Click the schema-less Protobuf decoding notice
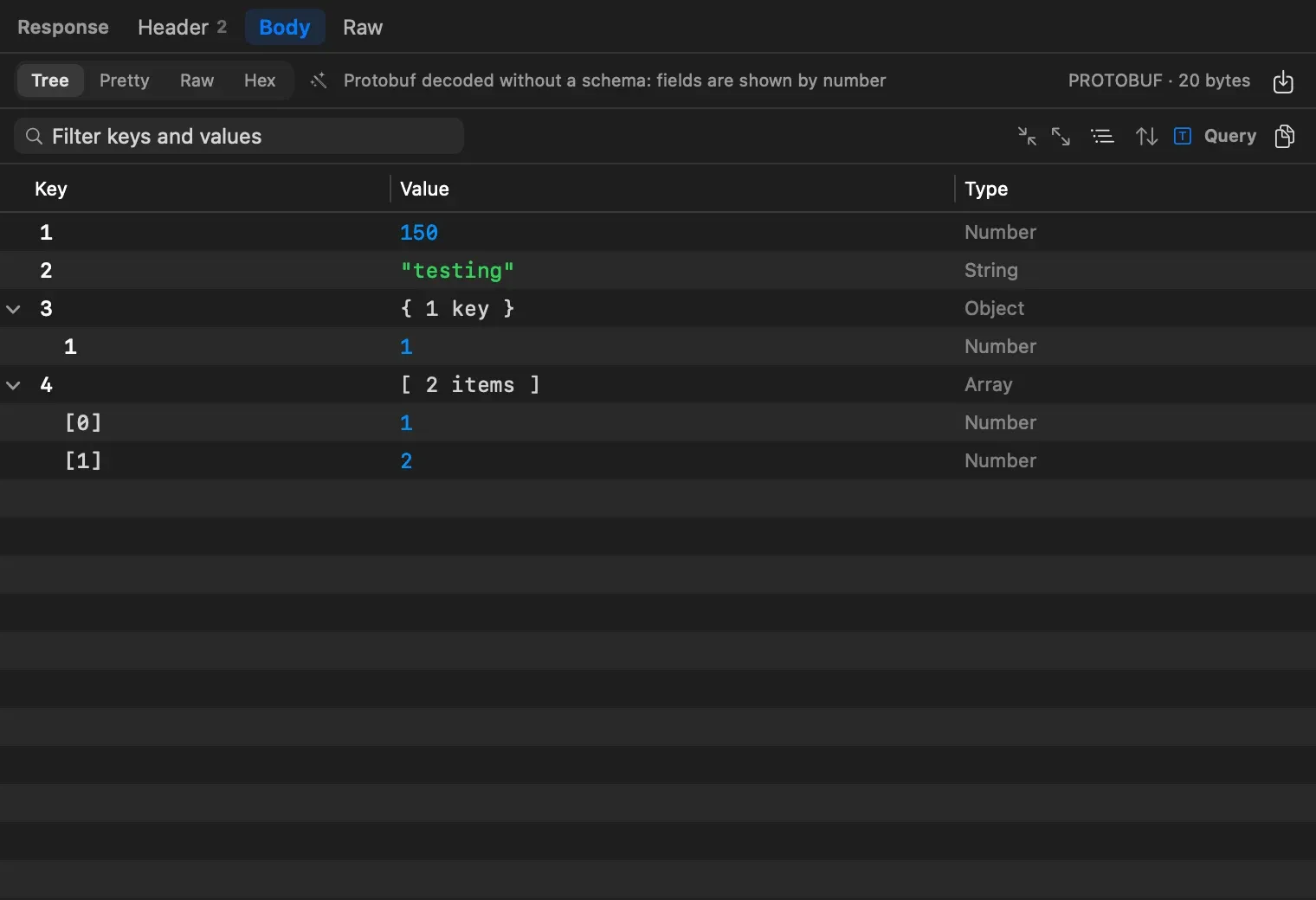 pyautogui.click(x=615, y=80)
